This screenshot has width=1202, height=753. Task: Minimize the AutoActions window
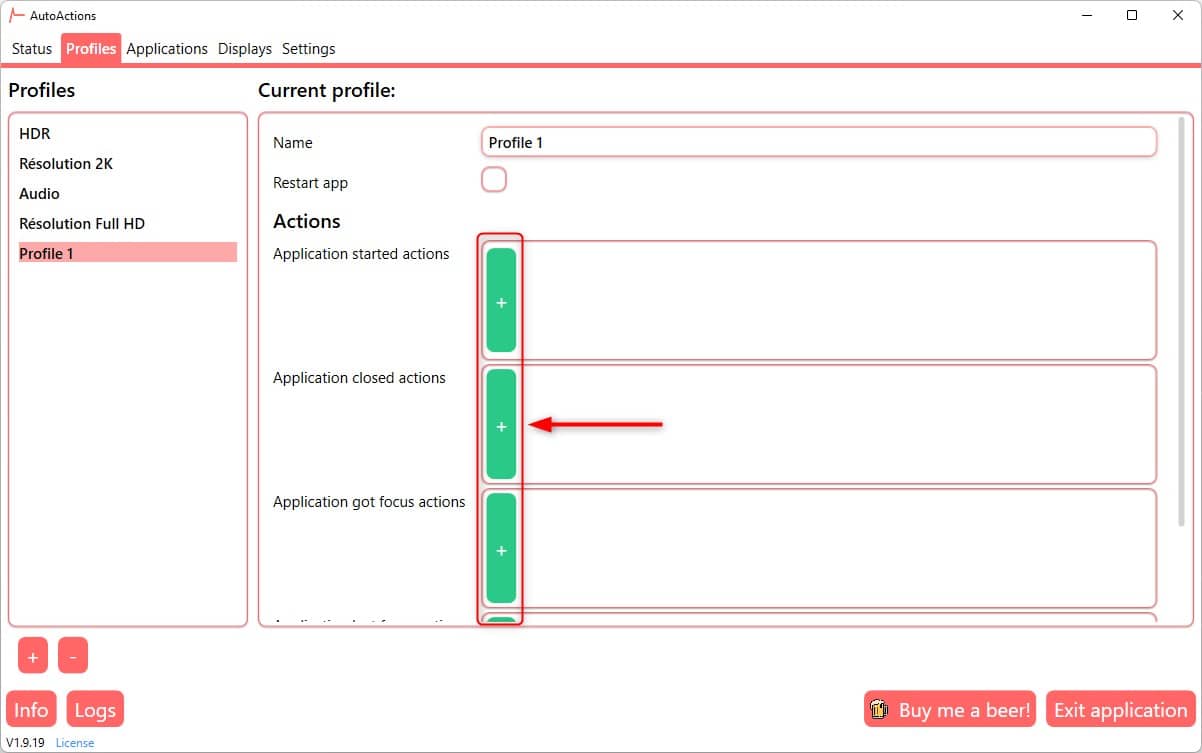pos(1086,15)
